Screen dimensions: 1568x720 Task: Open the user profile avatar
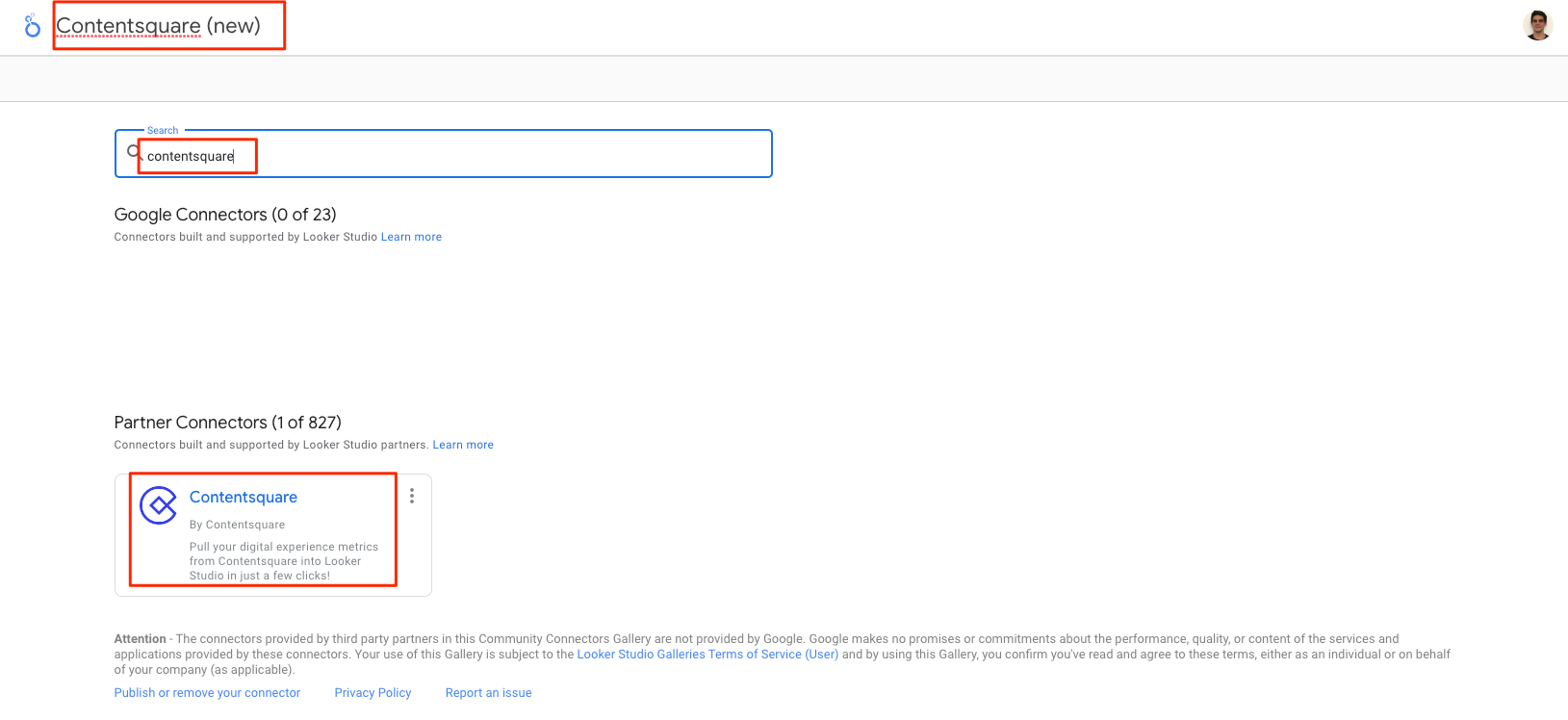tap(1538, 25)
